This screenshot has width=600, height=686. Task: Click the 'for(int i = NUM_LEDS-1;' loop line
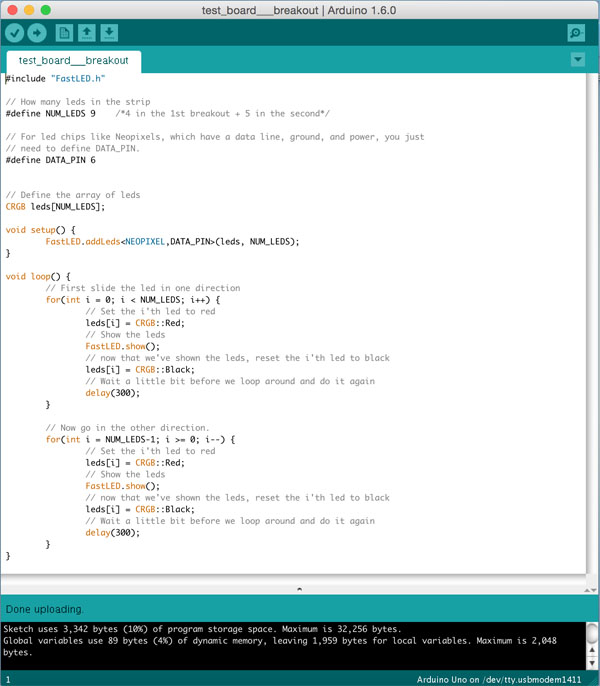click(140, 439)
